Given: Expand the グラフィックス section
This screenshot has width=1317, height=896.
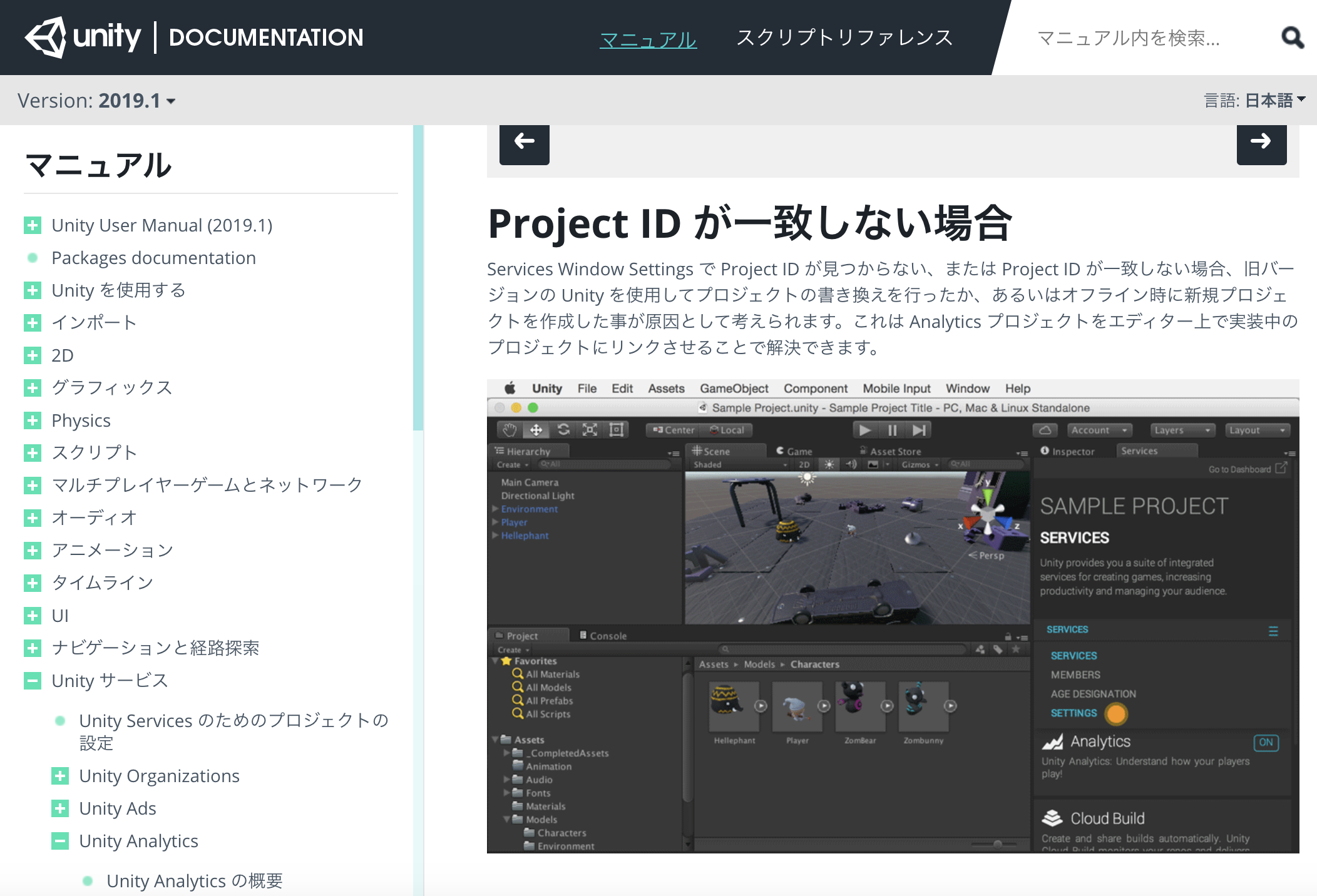Looking at the screenshot, I should [x=33, y=388].
